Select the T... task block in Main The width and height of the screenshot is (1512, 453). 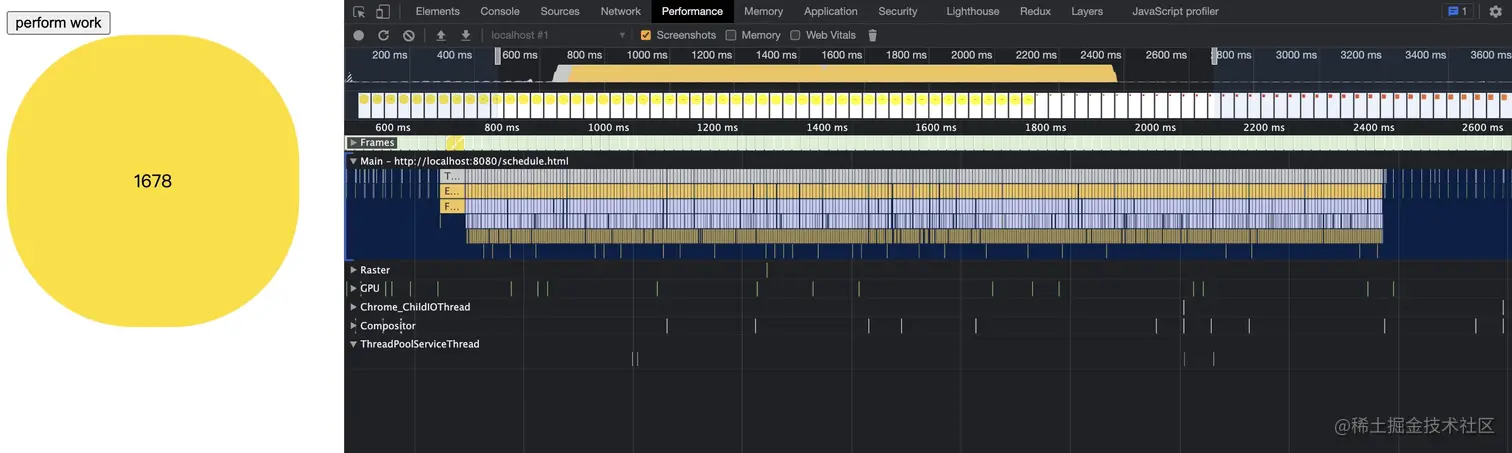(452, 176)
